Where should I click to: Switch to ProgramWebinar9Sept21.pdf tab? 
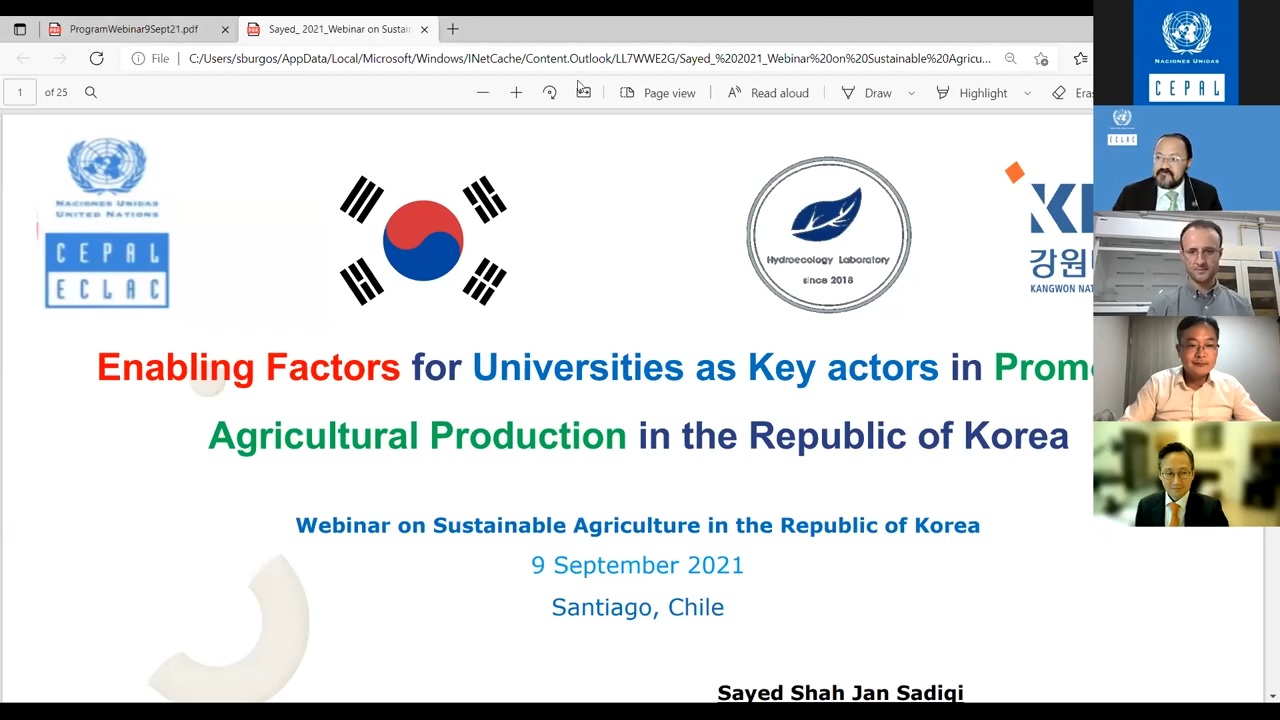pos(133,29)
